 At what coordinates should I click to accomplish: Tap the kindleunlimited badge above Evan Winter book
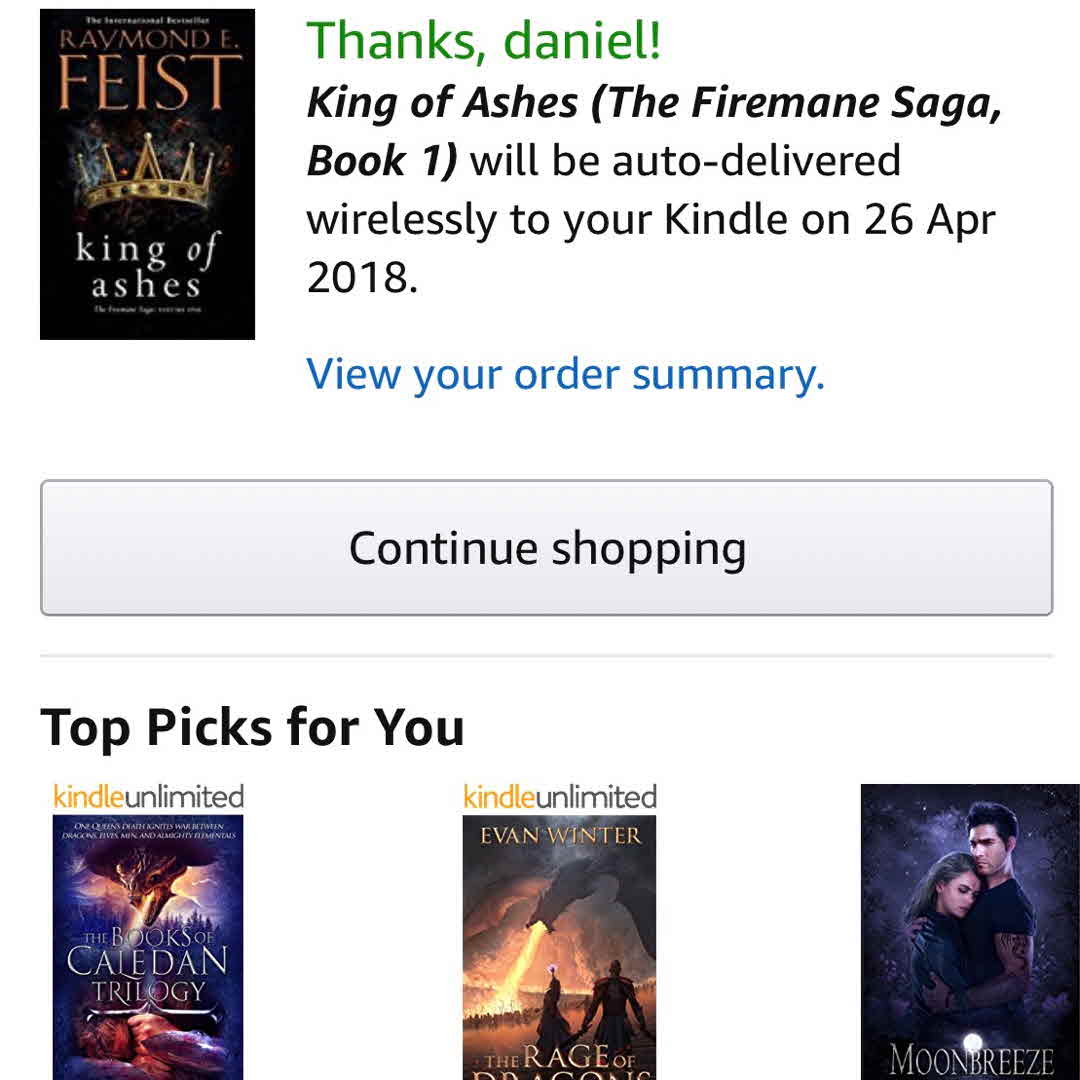coord(559,797)
